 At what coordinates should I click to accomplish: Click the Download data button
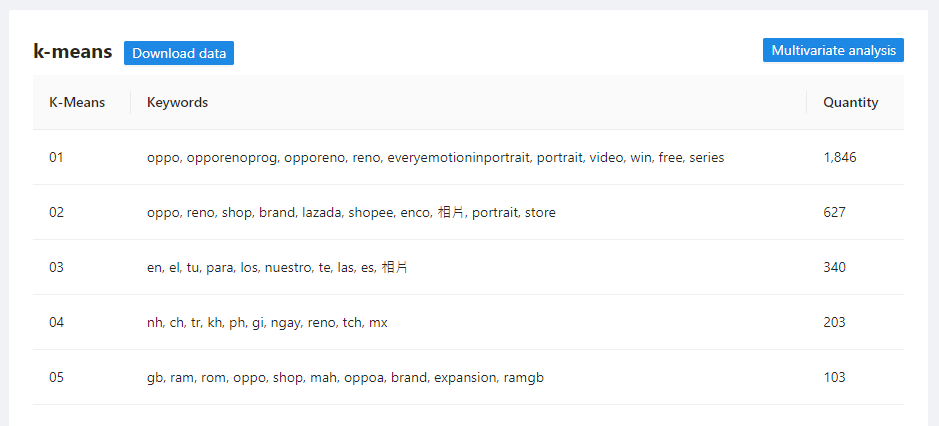coord(179,53)
